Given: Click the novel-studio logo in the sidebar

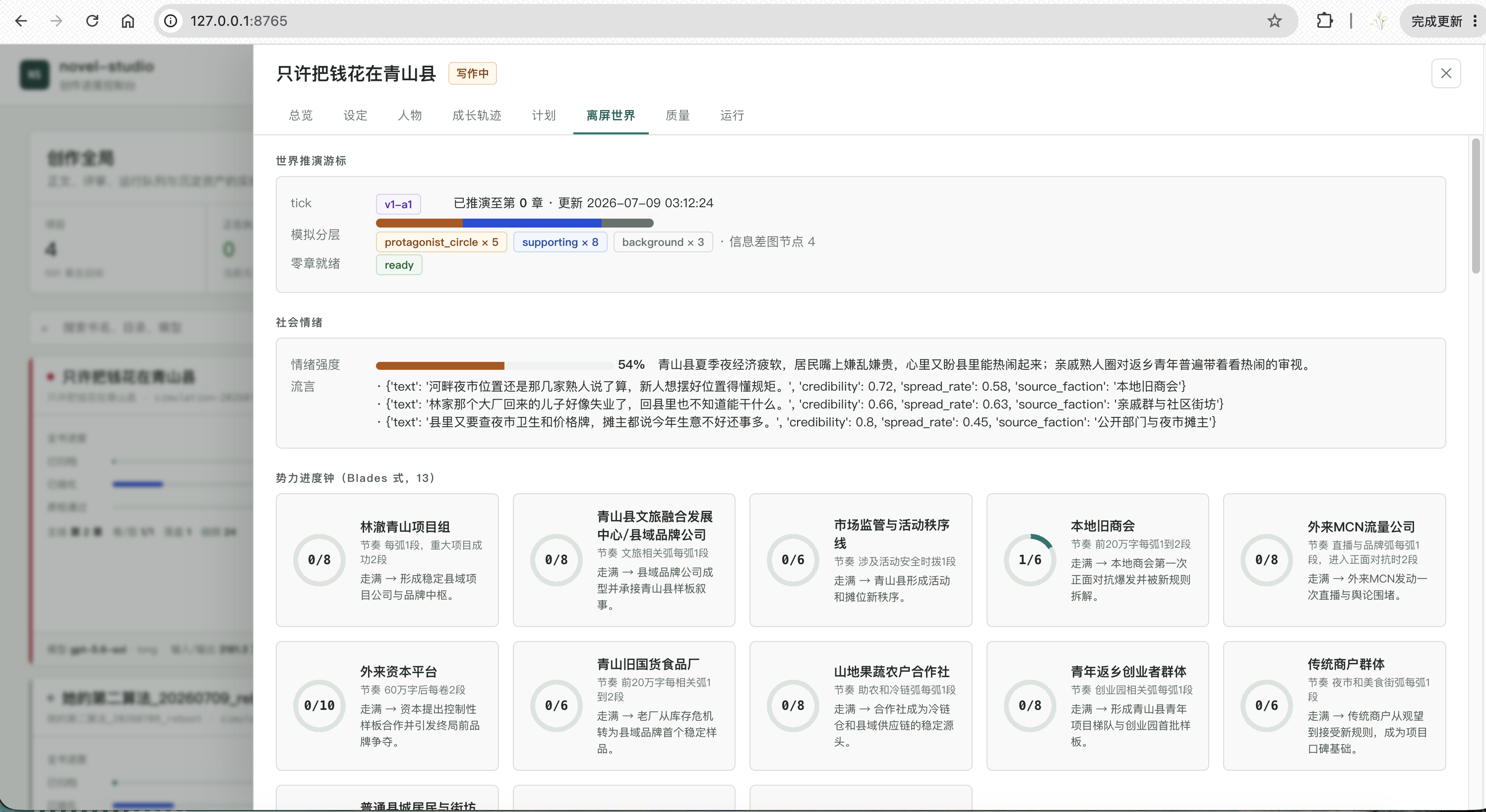Looking at the screenshot, I should pos(35,75).
